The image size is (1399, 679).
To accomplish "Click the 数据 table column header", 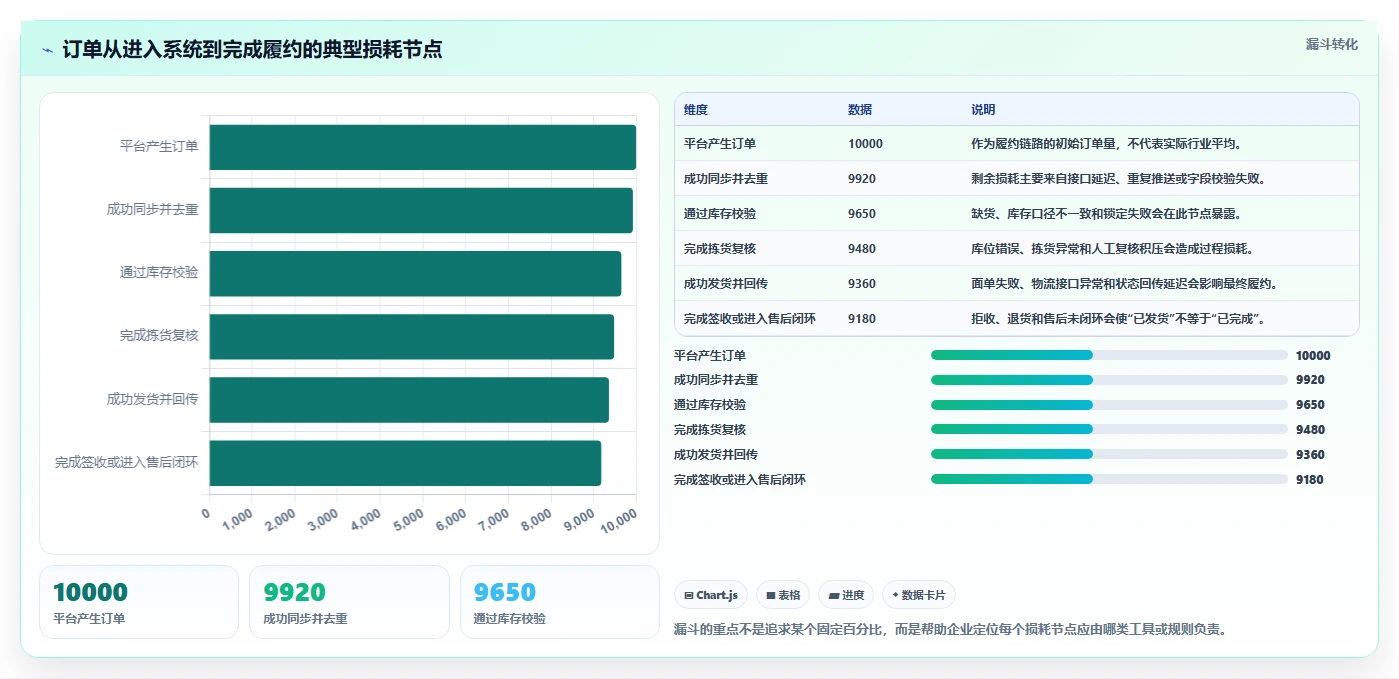I will tap(860, 110).
